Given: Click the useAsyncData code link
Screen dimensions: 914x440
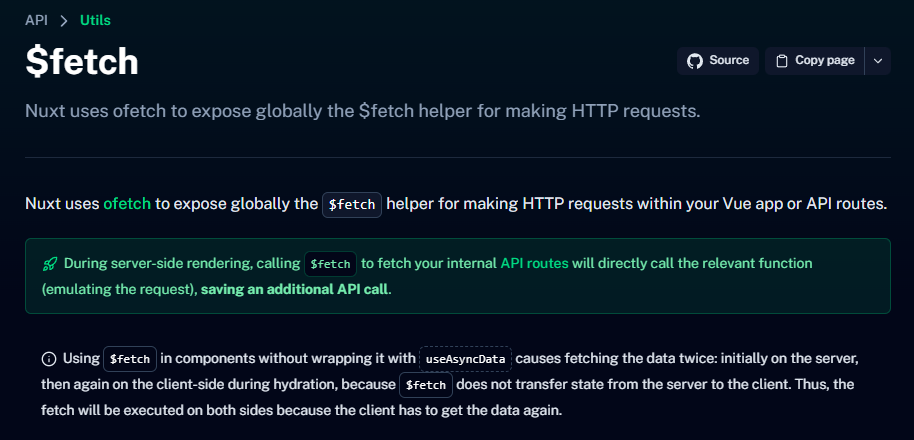Looking at the screenshot, I should (465, 358).
